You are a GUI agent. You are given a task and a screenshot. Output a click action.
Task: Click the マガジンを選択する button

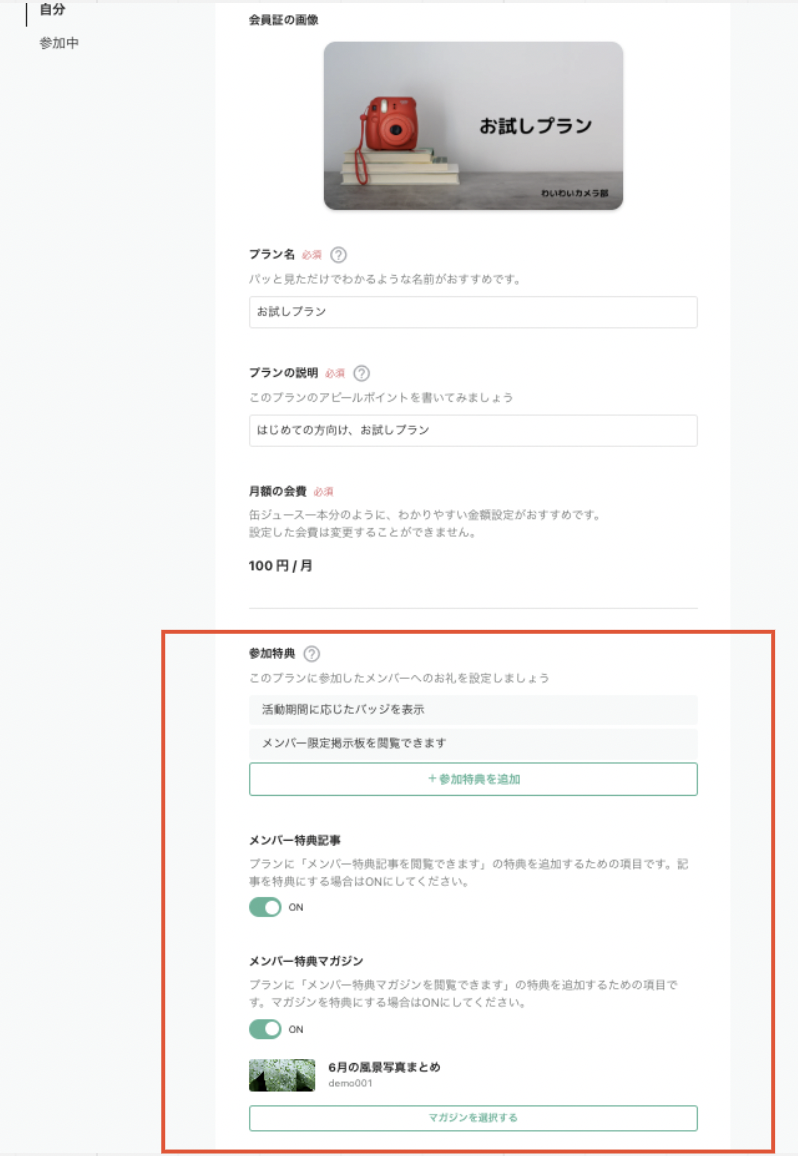pos(473,1118)
